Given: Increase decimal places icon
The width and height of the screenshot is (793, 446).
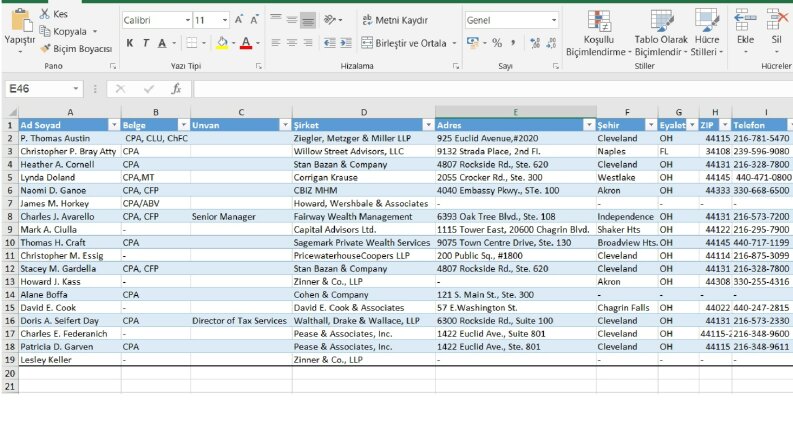Looking at the screenshot, I should (x=535, y=43).
